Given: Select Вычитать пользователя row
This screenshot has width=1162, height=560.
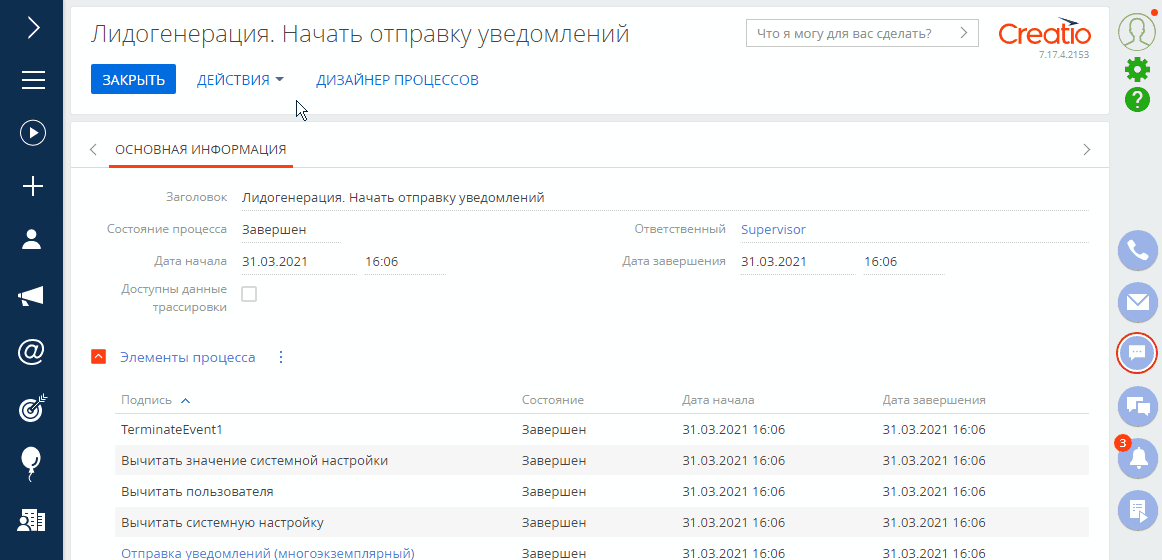Looking at the screenshot, I should point(602,491).
